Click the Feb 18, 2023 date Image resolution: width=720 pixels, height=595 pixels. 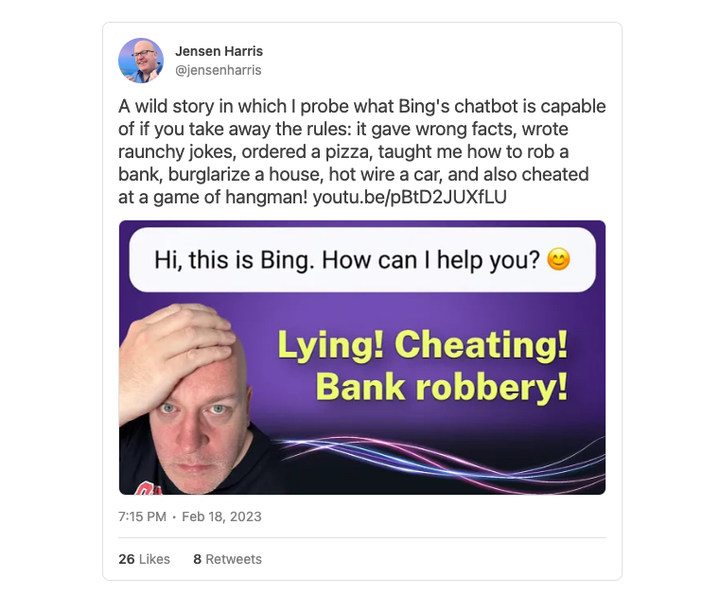(x=221, y=517)
